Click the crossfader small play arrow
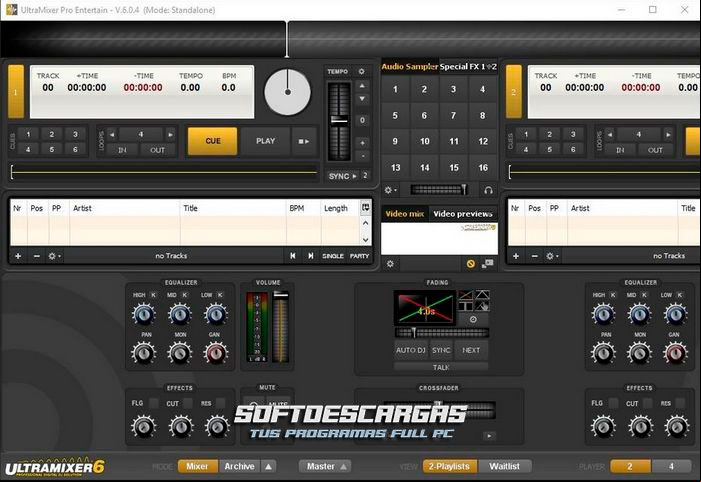The width and height of the screenshot is (701, 482). tap(489, 435)
